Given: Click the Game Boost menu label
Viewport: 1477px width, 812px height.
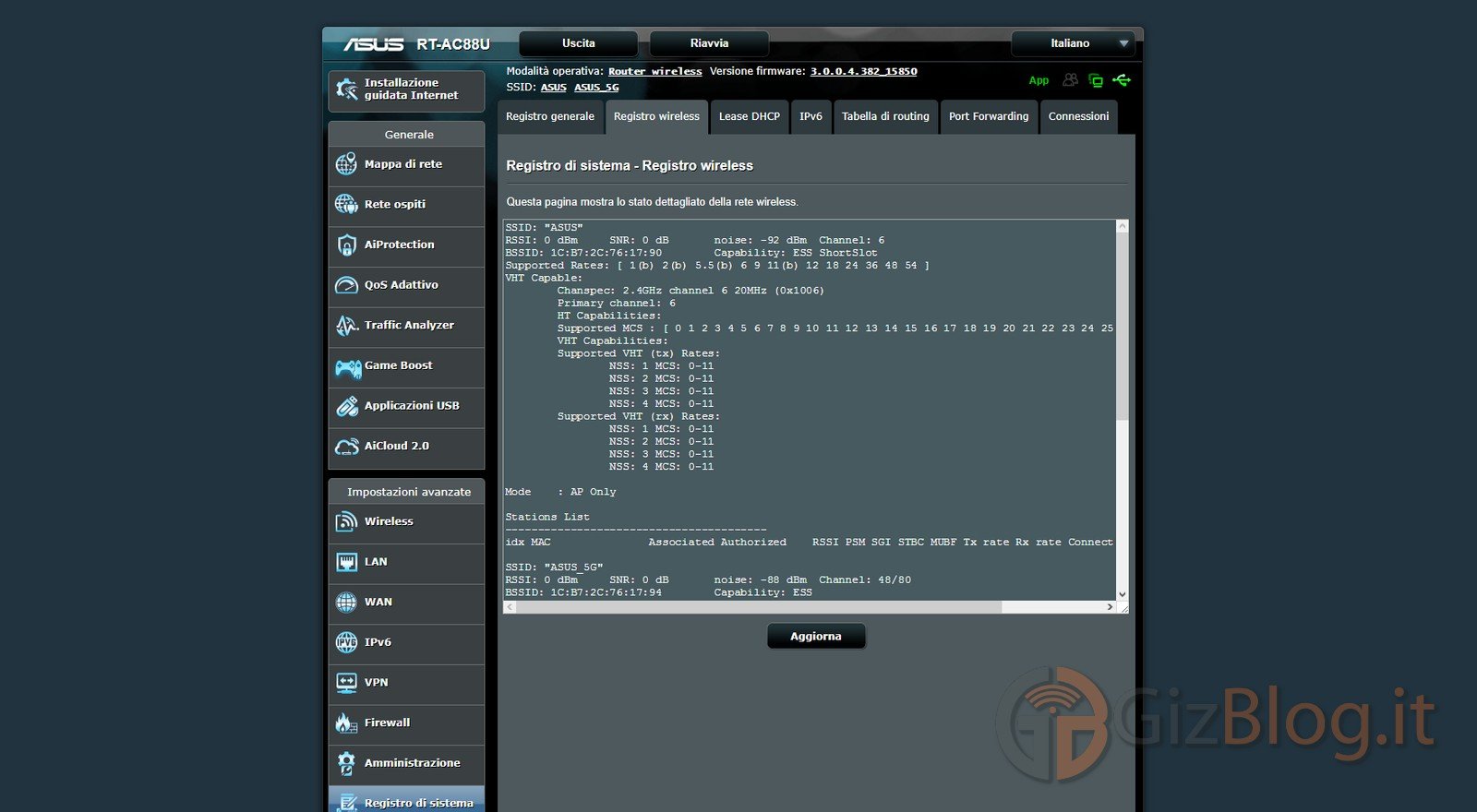Looking at the screenshot, I should [x=399, y=365].
